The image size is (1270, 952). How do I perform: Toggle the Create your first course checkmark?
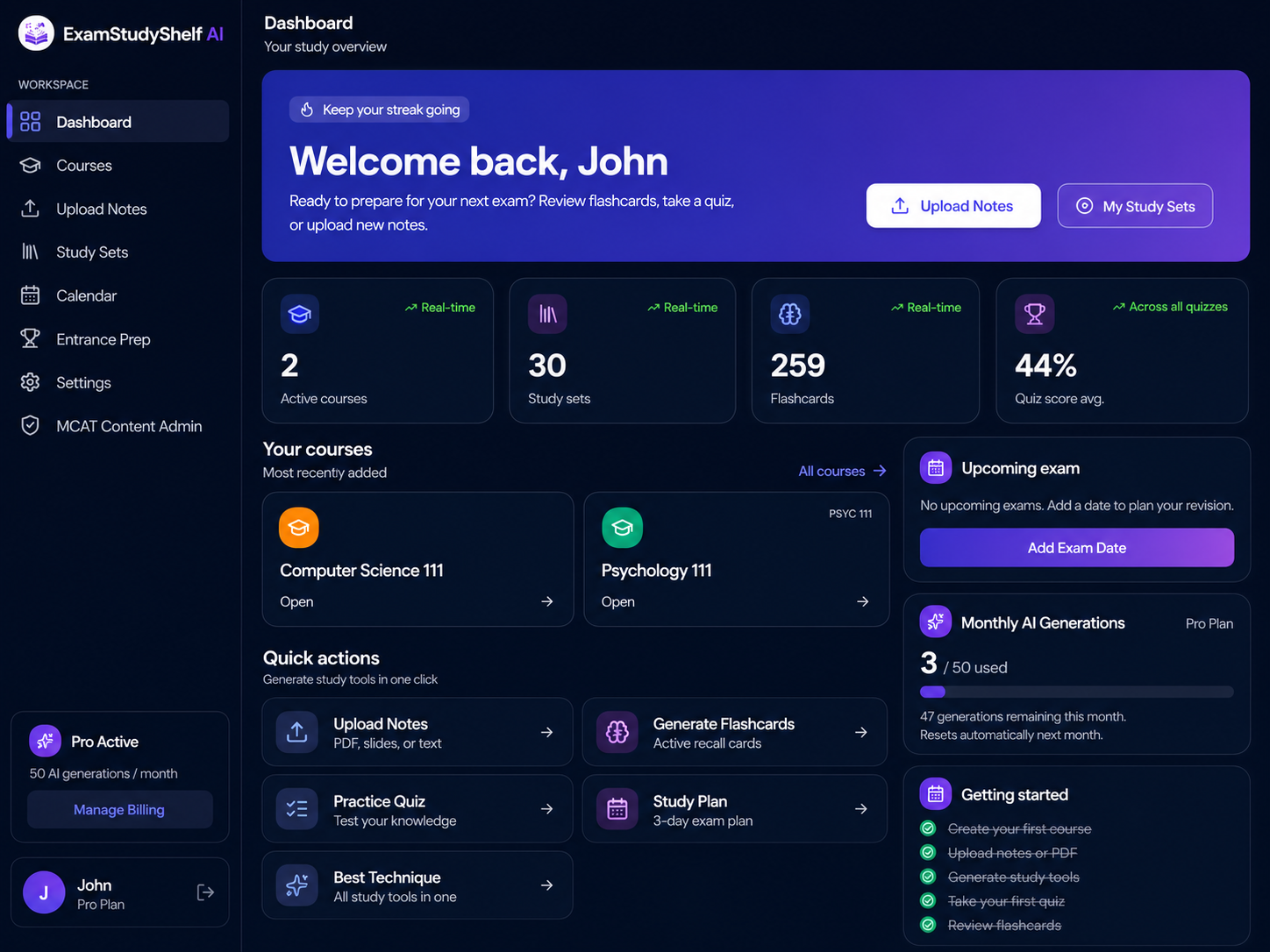[x=928, y=828]
